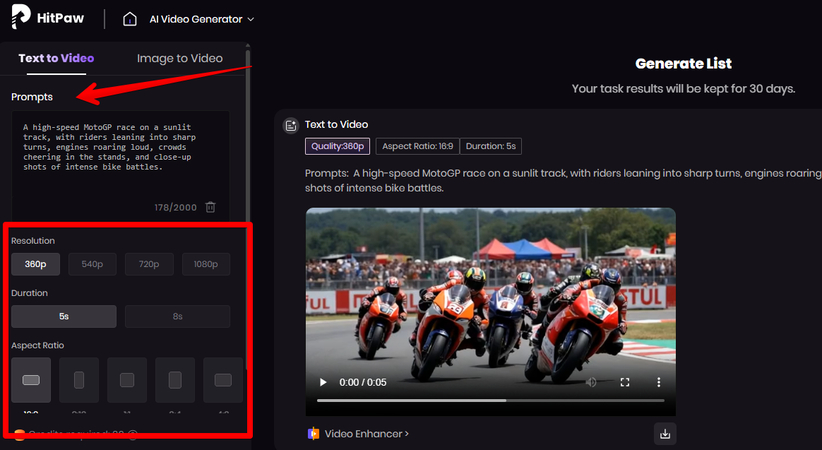Select 720p resolution

coord(149,264)
